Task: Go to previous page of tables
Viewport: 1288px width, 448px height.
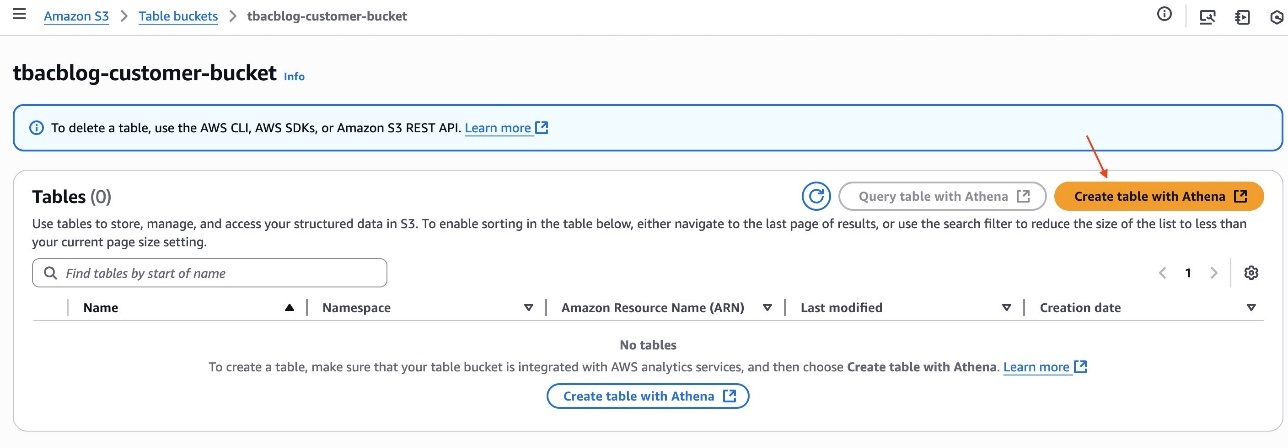Action: click(1162, 273)
